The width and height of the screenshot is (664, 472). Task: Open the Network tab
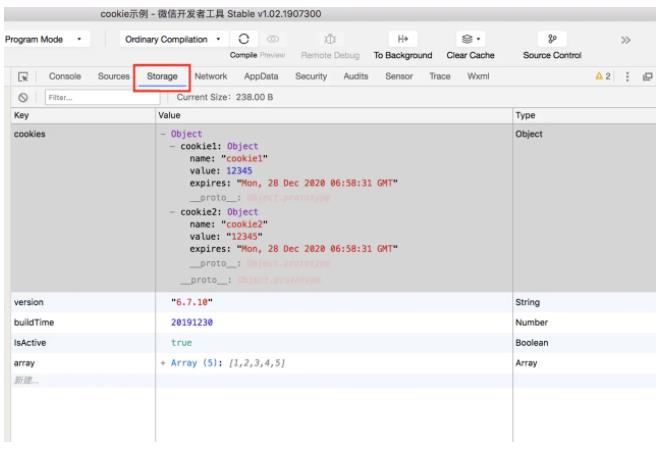coord(211,76)
